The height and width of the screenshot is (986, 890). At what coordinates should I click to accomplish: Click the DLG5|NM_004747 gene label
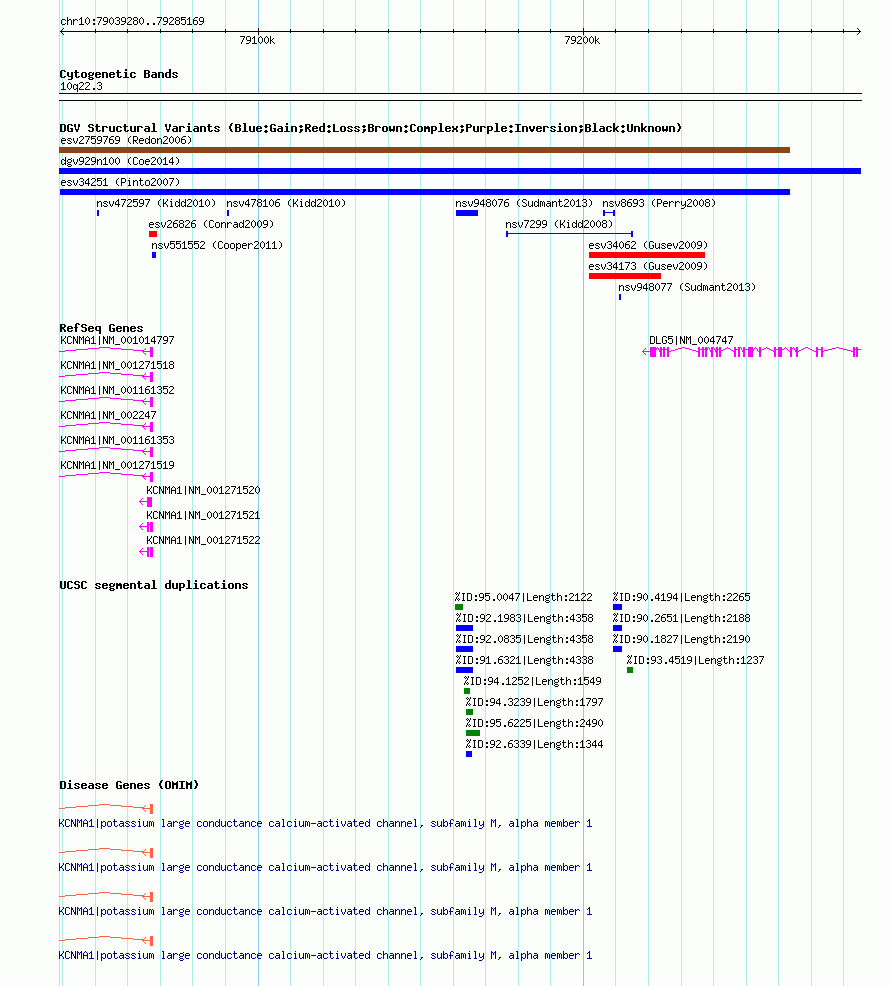pos(691,340)
